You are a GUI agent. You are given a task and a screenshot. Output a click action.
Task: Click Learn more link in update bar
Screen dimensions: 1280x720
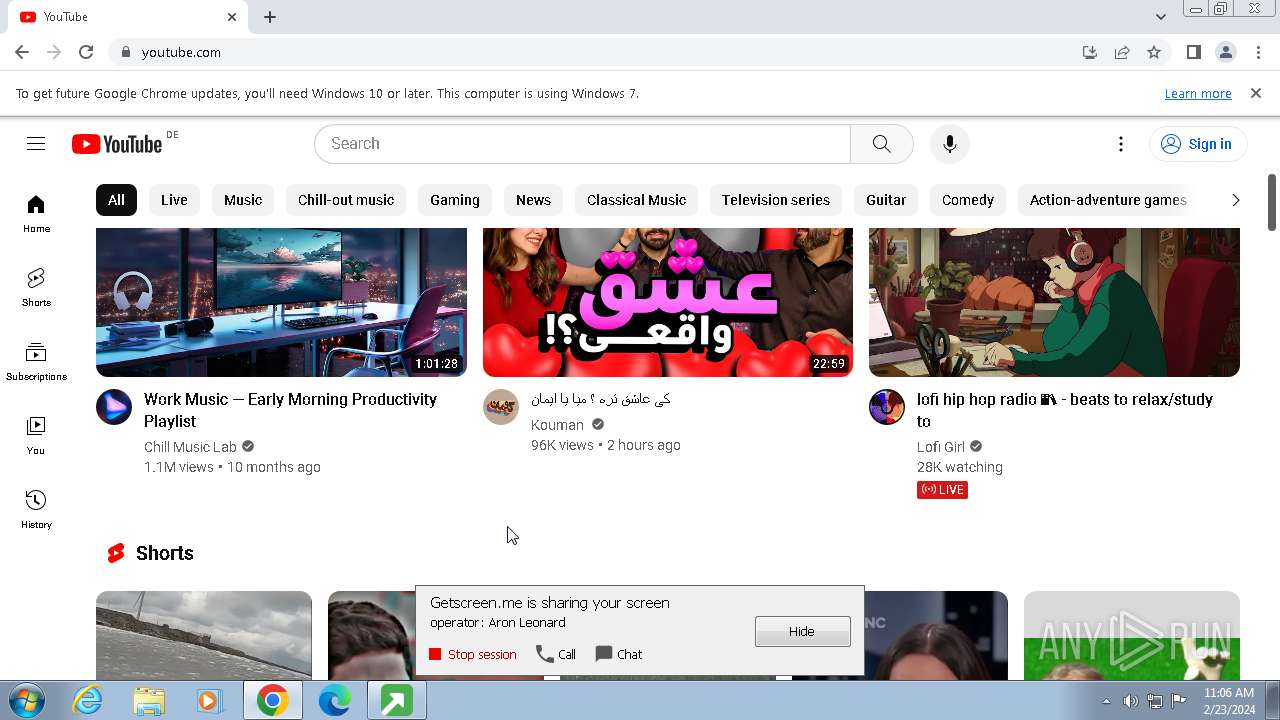[1198, 93]
